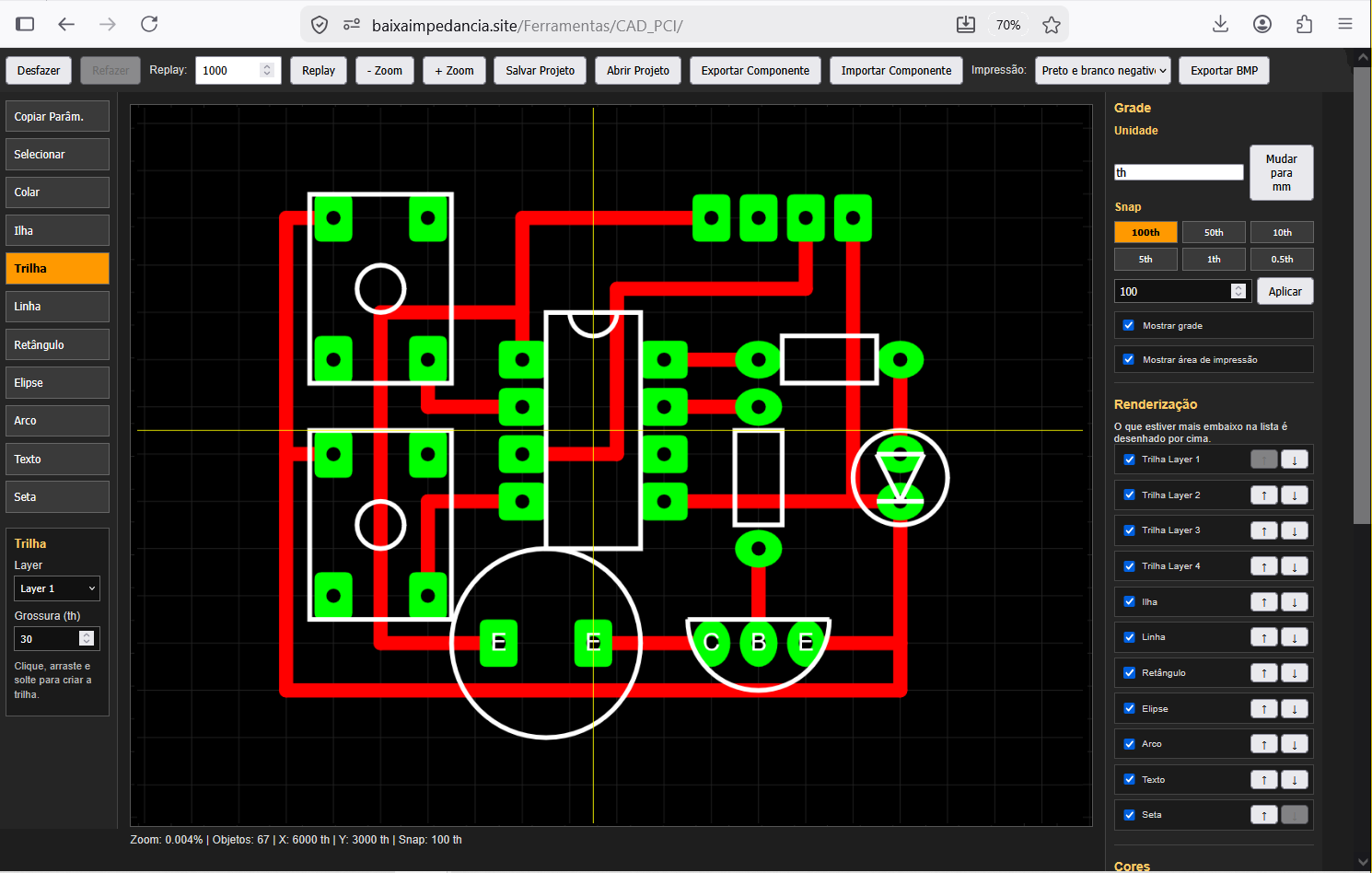Click the page vertical scrollbar thumb
The image size is (1372, 873).
tap(1362, 295)
